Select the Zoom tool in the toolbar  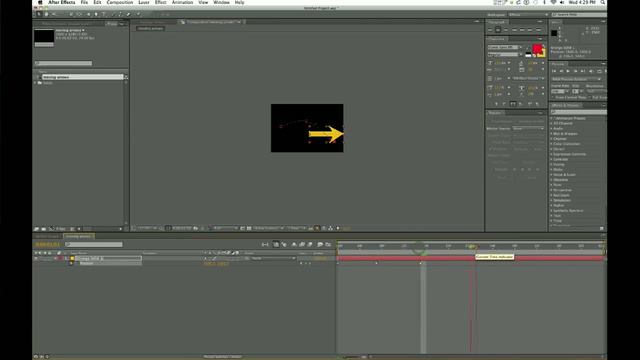tap(53, 14)
